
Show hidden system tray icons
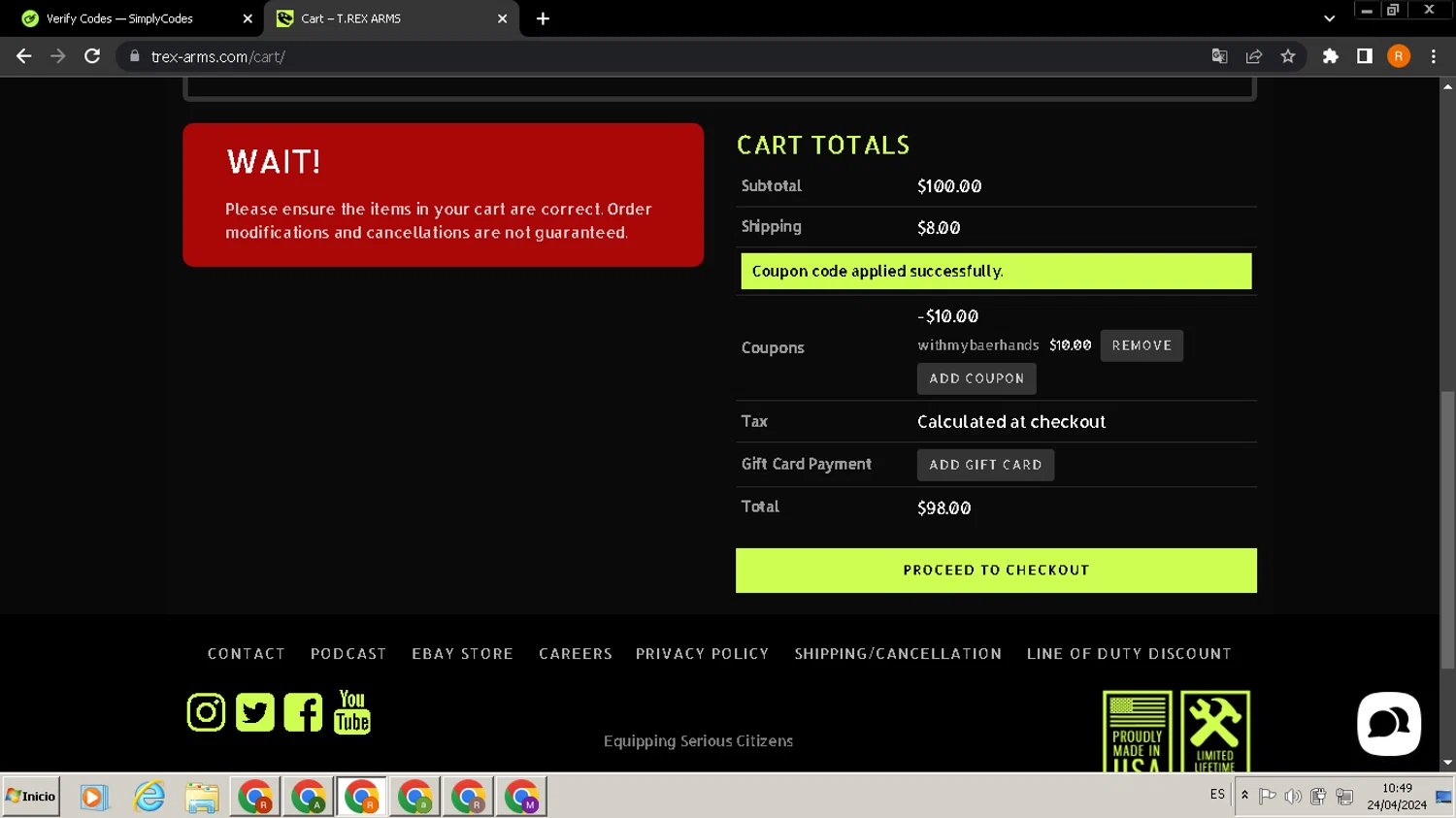1244,796
